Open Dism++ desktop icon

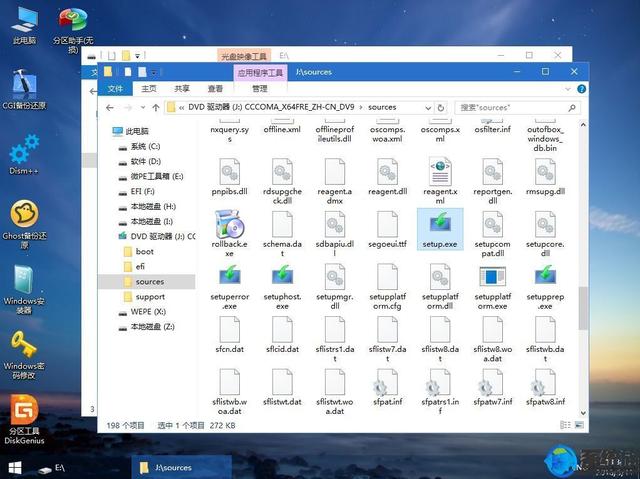[24, 155]
